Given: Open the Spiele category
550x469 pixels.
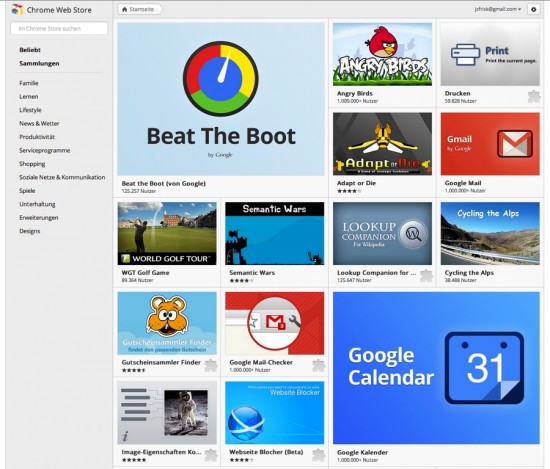Looking at the screenshot, I should (x=27, y=191).
